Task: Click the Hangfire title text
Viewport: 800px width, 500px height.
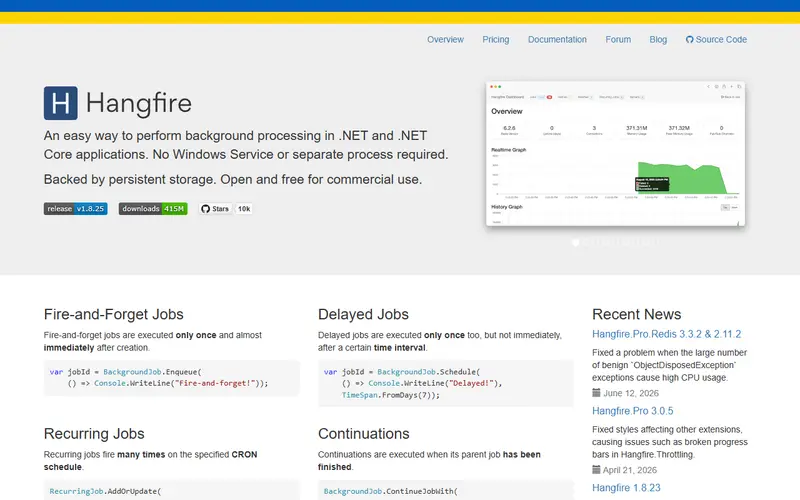Action: [x=139, y=103]
